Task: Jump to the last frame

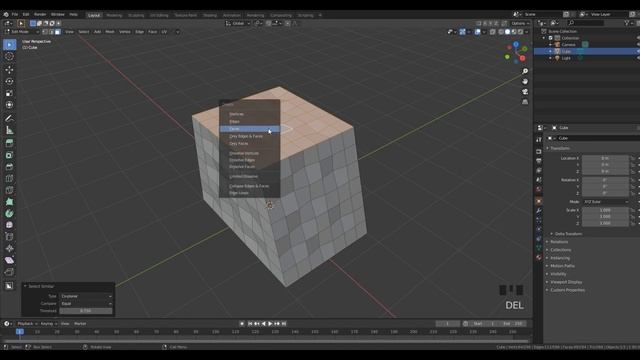Action: click(x=284, y=324)
